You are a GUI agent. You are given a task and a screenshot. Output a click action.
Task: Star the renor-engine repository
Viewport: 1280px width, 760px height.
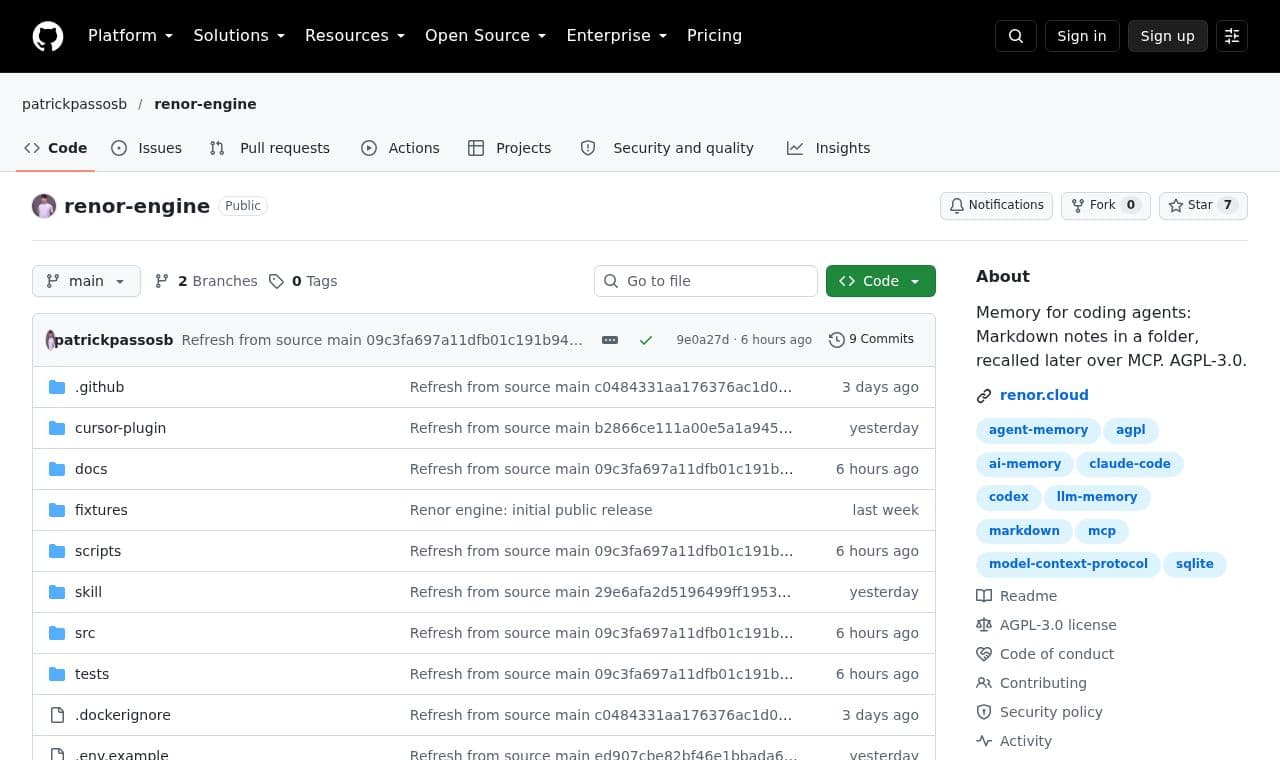tap(1203, 205)
